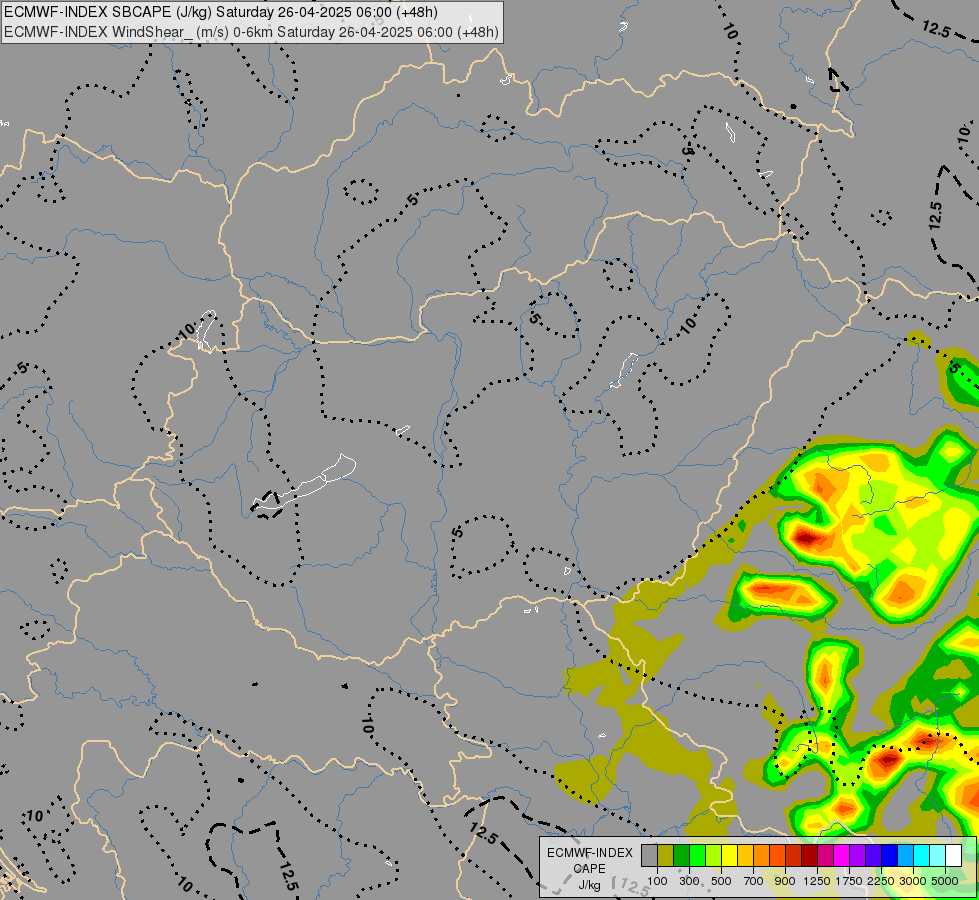Click the 1750 value under the color bar
Viewport: 979px width, 900px height.
[849, 881]
